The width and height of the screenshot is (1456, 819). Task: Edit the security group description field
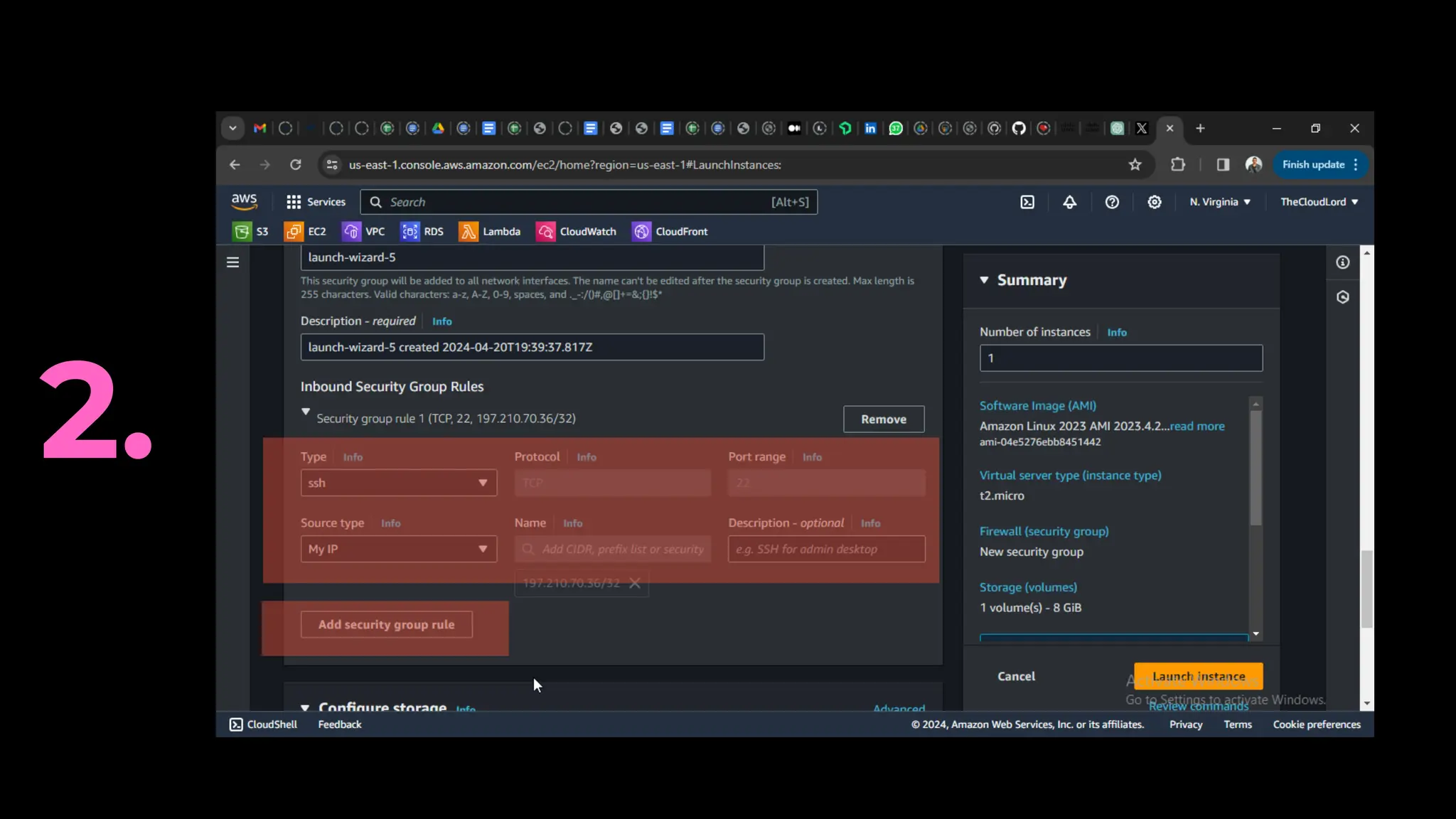tap(532, 347)
